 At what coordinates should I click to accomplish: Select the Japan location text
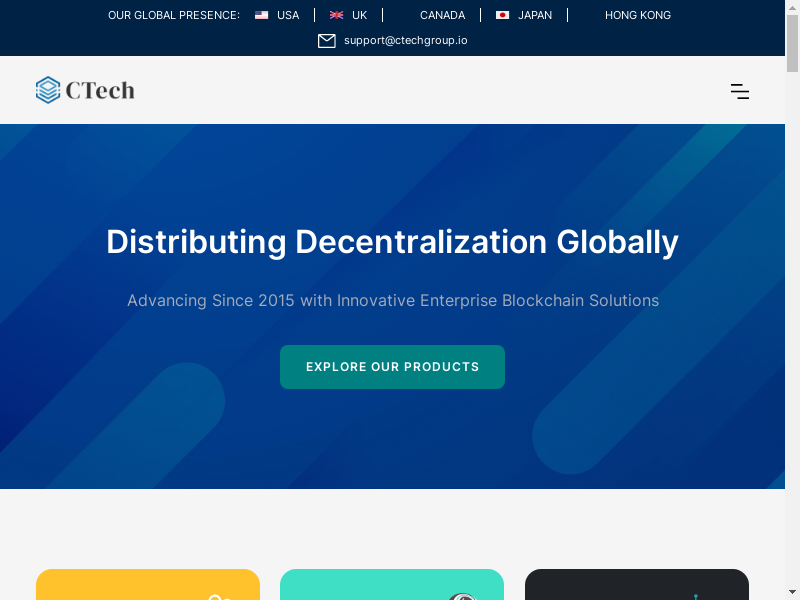(535, 15)
